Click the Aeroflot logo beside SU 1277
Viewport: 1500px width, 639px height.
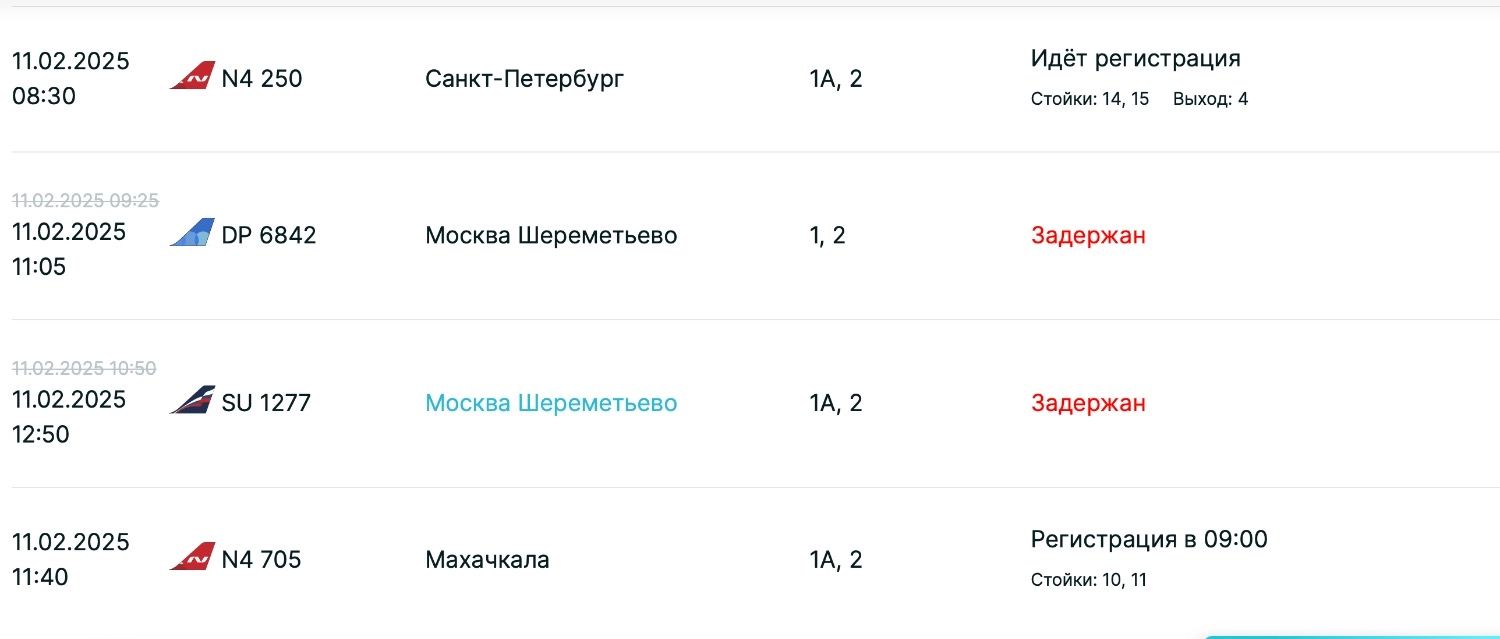pos(192,402)
